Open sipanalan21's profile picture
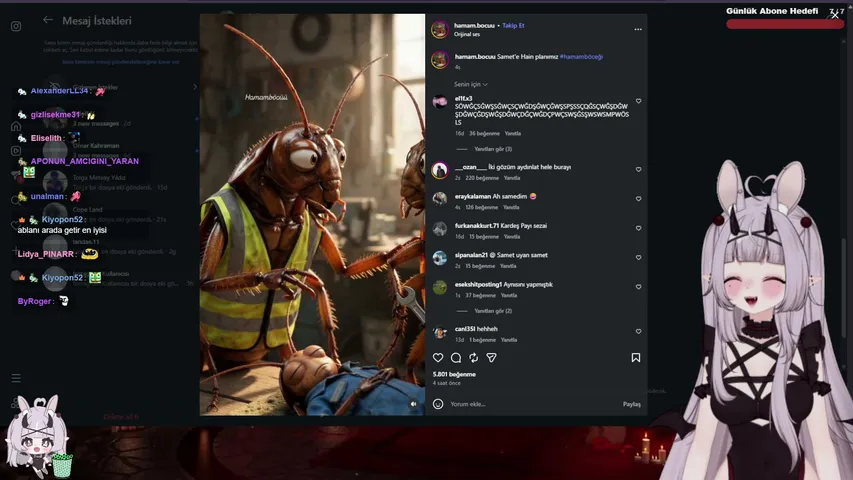Screen dimensions: 853x480 440,258
